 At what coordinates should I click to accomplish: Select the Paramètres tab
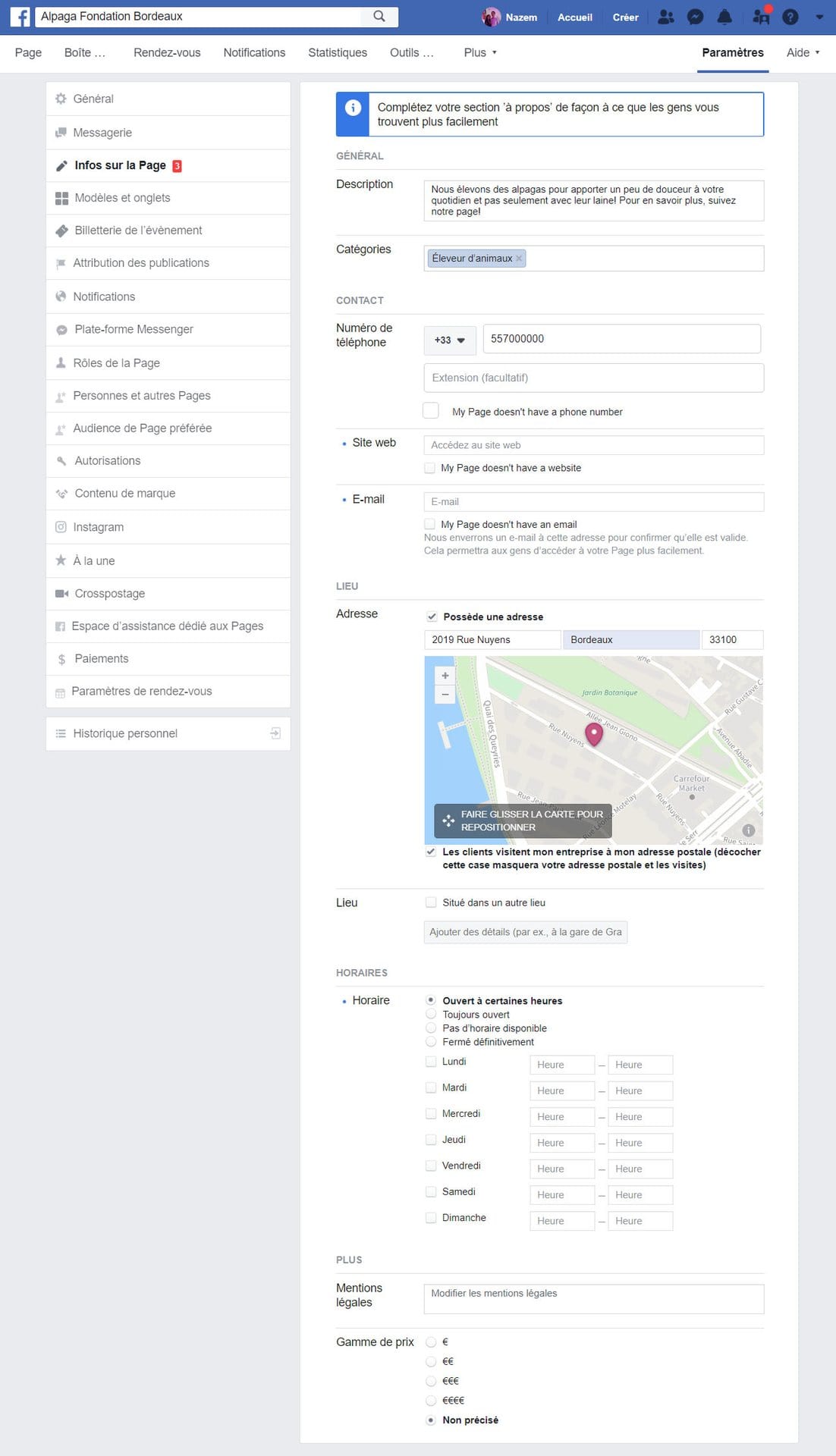tap(733, 52)
